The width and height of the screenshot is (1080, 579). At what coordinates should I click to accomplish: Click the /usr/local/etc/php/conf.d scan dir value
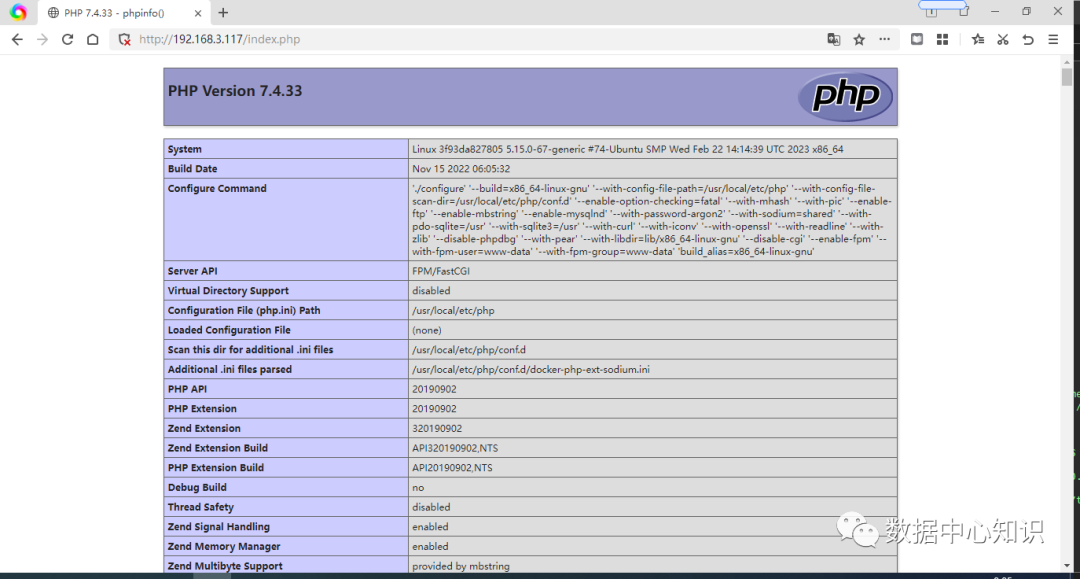tap(469, 350)
